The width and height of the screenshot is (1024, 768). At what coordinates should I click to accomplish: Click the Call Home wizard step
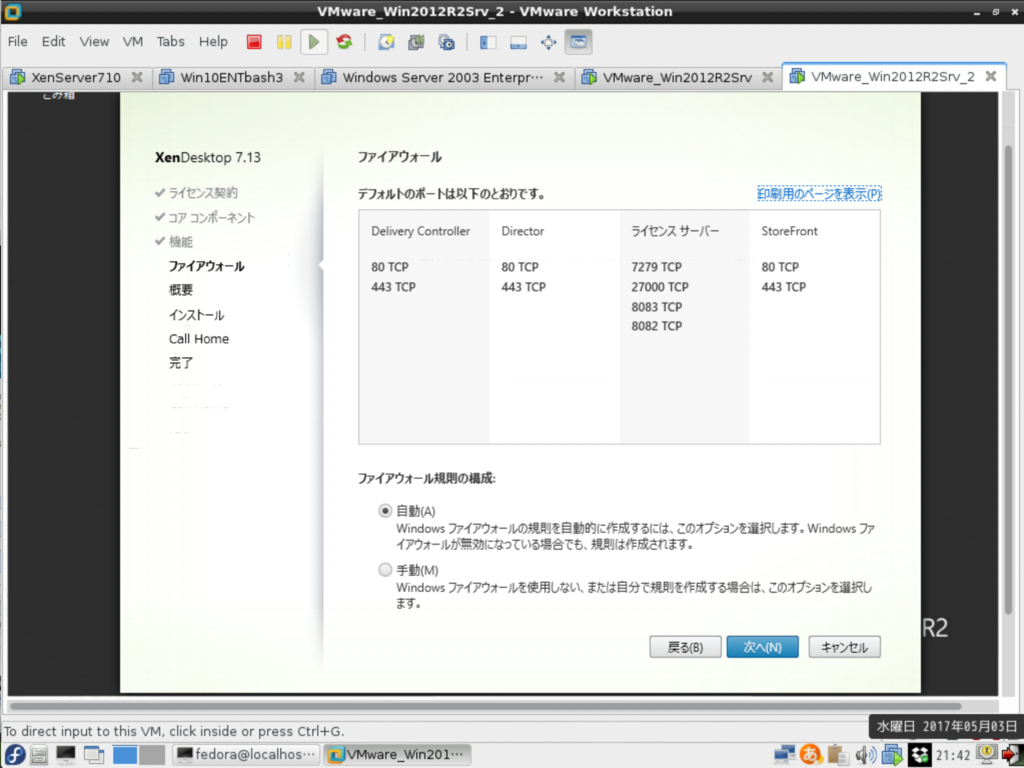[x=199, y=339]
